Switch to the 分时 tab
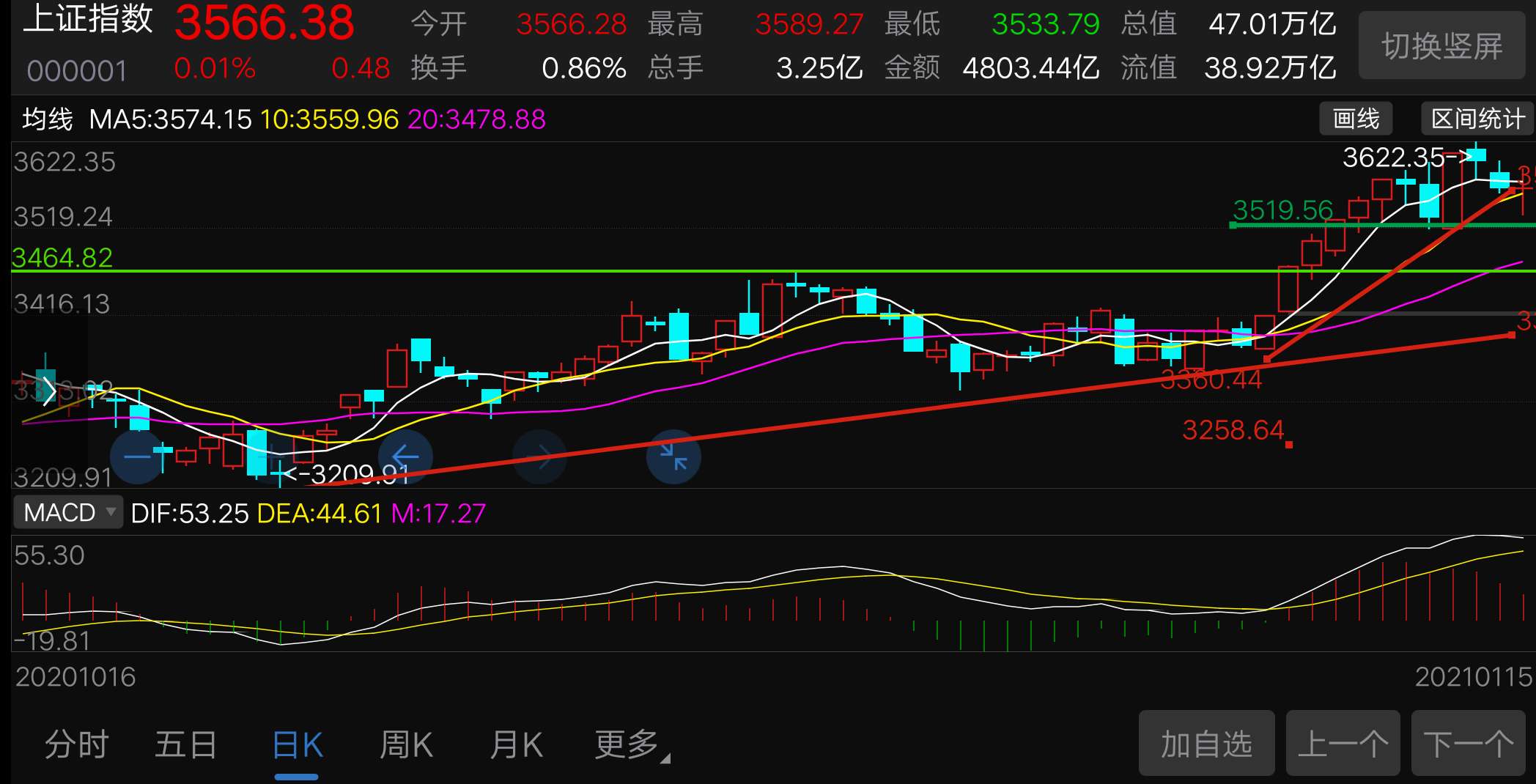The height and width of the screenshot is (784, 1536). click(76, 744)
